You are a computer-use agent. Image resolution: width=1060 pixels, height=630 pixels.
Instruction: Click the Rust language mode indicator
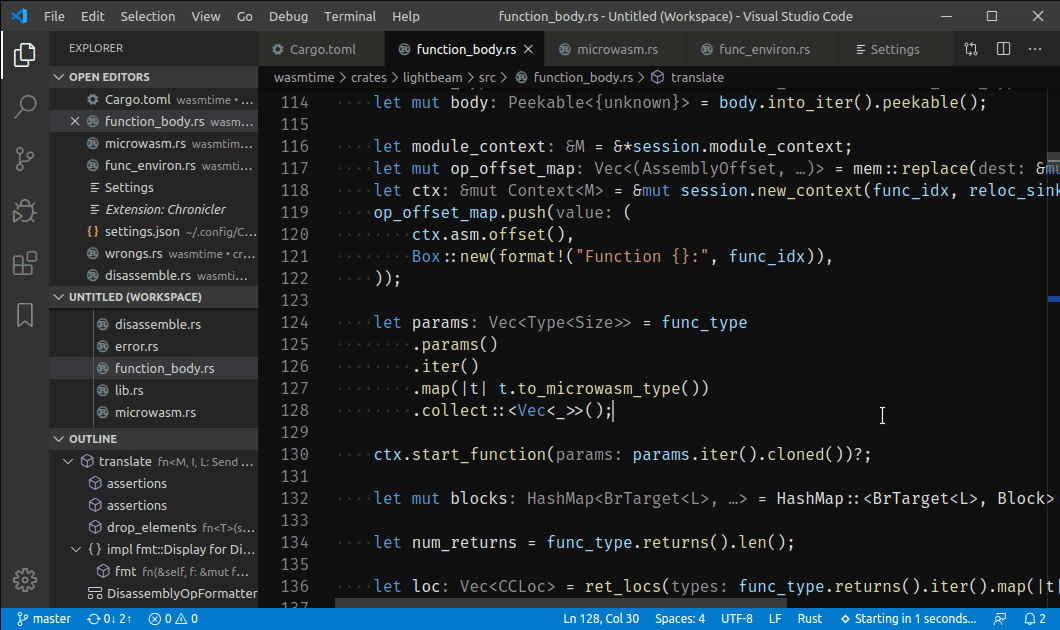(810, 619)
